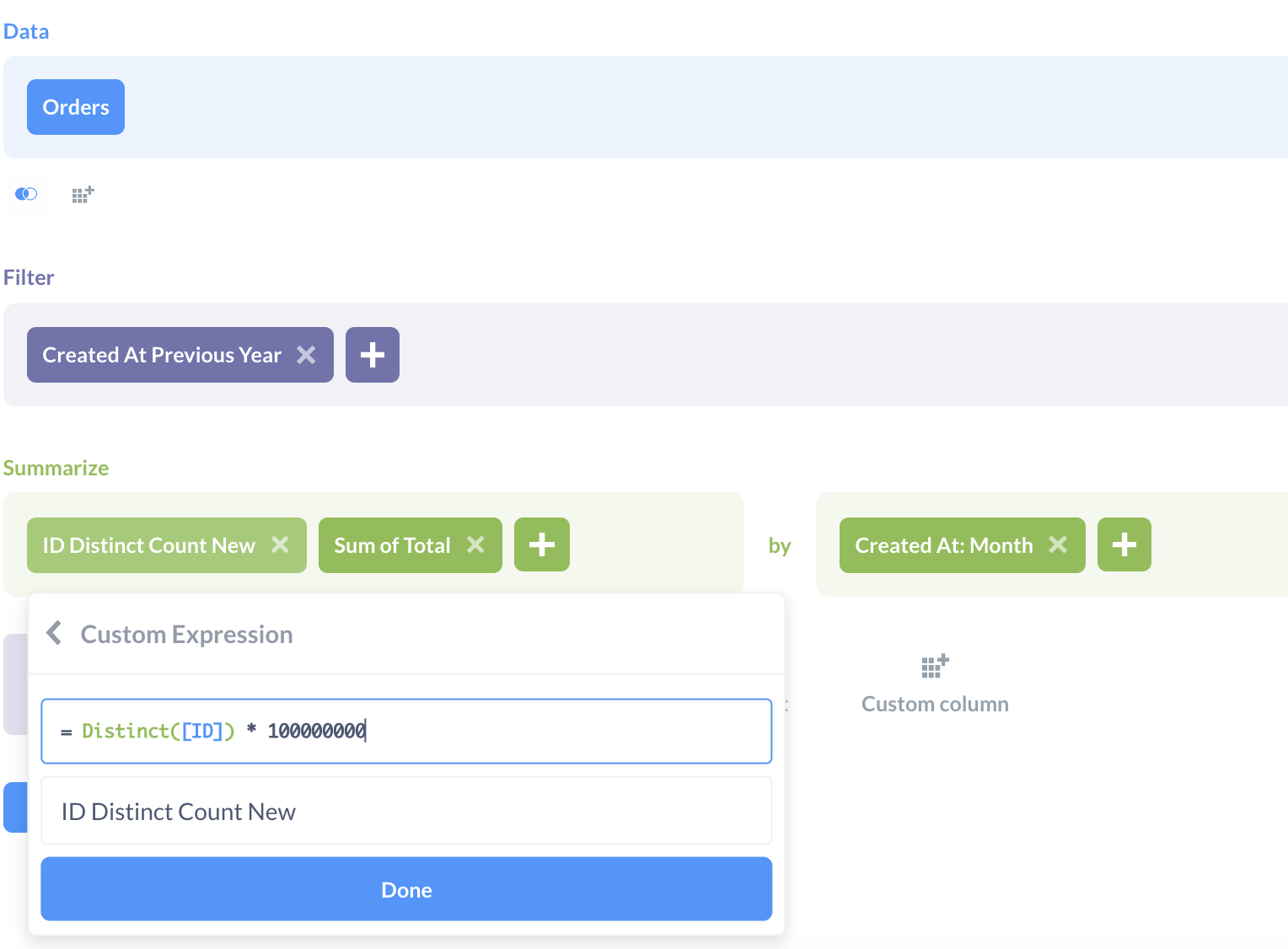Add another summarize metric with plus
1288x949 pixels.
(542, 545)
